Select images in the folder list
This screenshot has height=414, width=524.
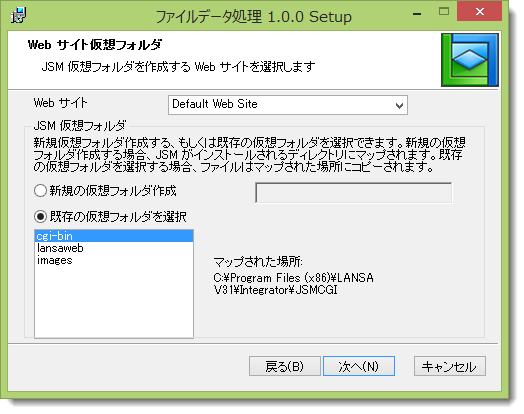click(114, 260)
